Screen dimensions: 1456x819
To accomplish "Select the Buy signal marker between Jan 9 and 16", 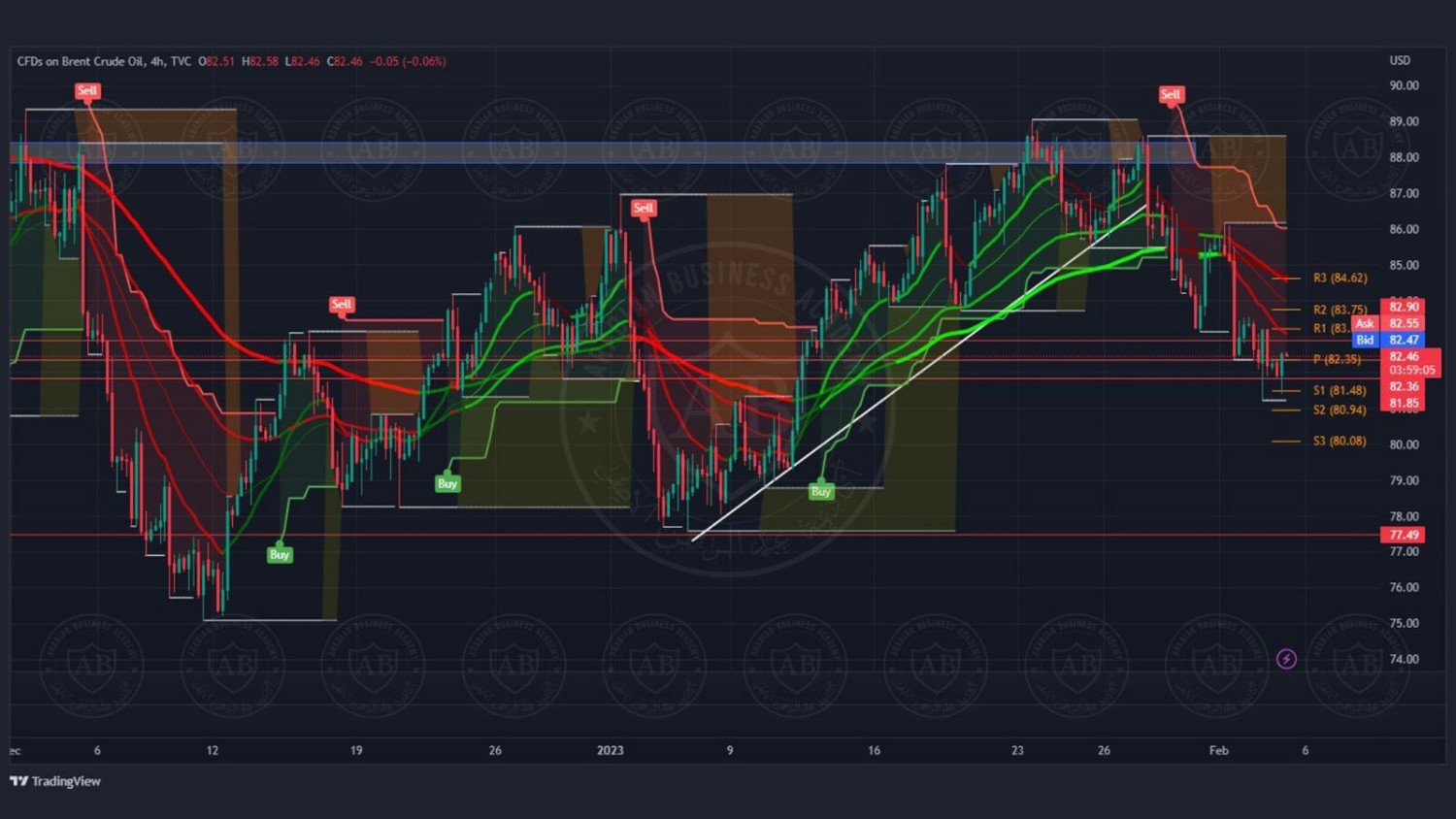I will 821,491.
